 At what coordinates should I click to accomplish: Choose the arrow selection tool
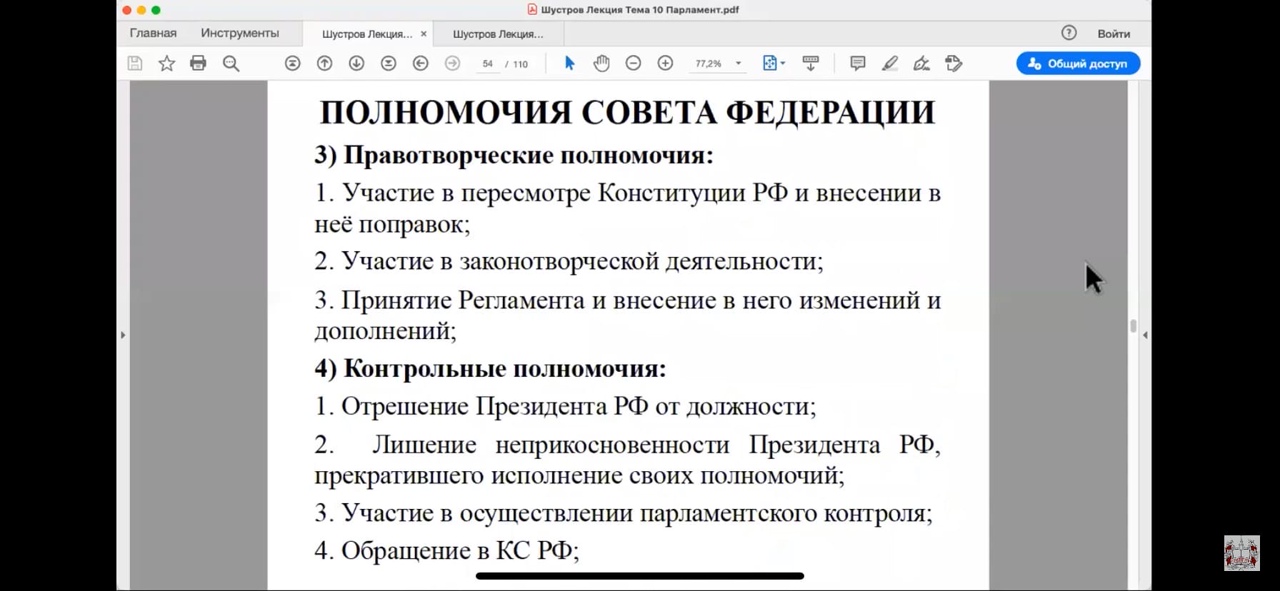point(570,63)
